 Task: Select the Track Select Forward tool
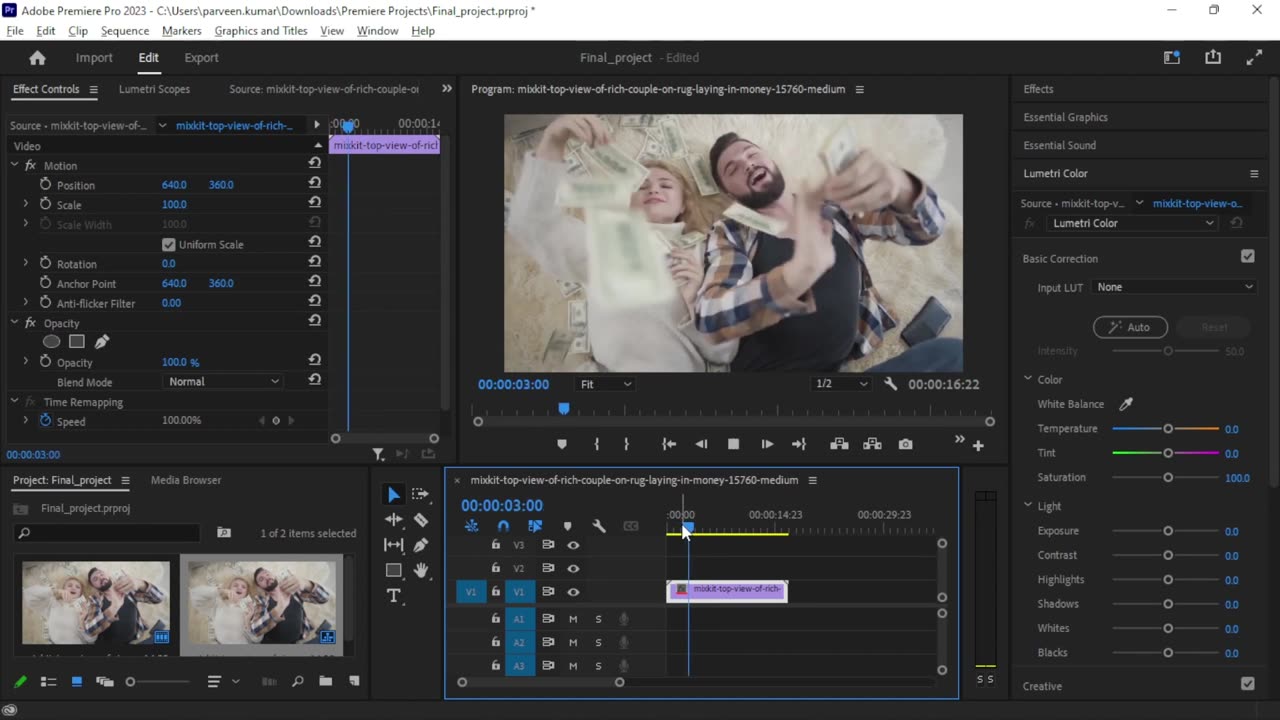point(420,494)
